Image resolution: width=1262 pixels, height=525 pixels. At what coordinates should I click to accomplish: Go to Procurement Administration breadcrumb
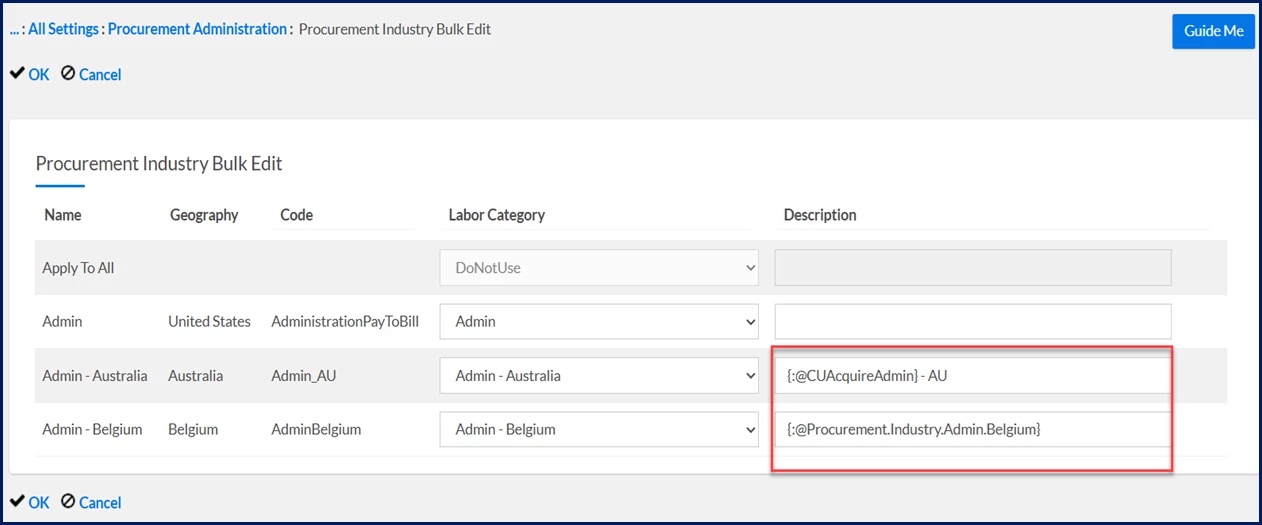click(197, 29)
